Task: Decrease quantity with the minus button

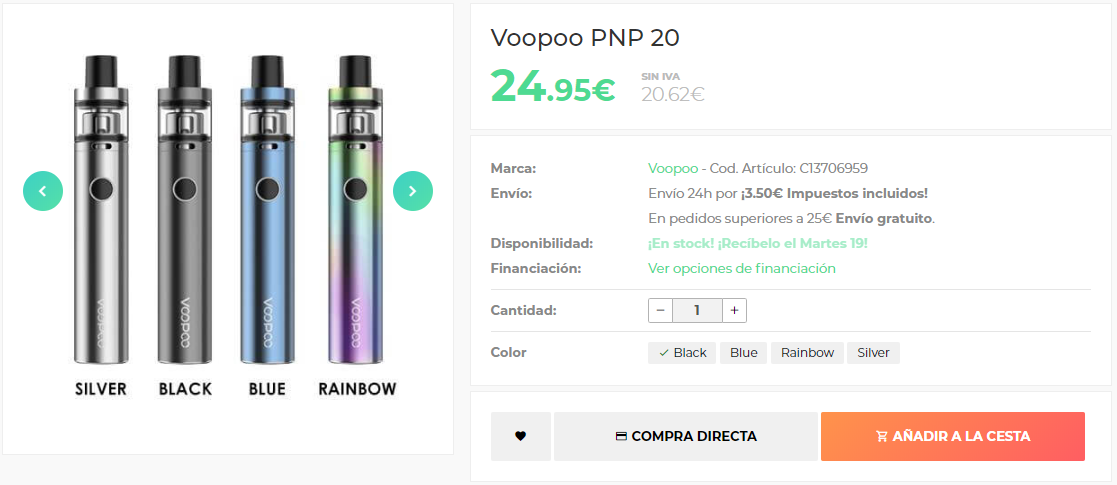Action: coord(660,311)
